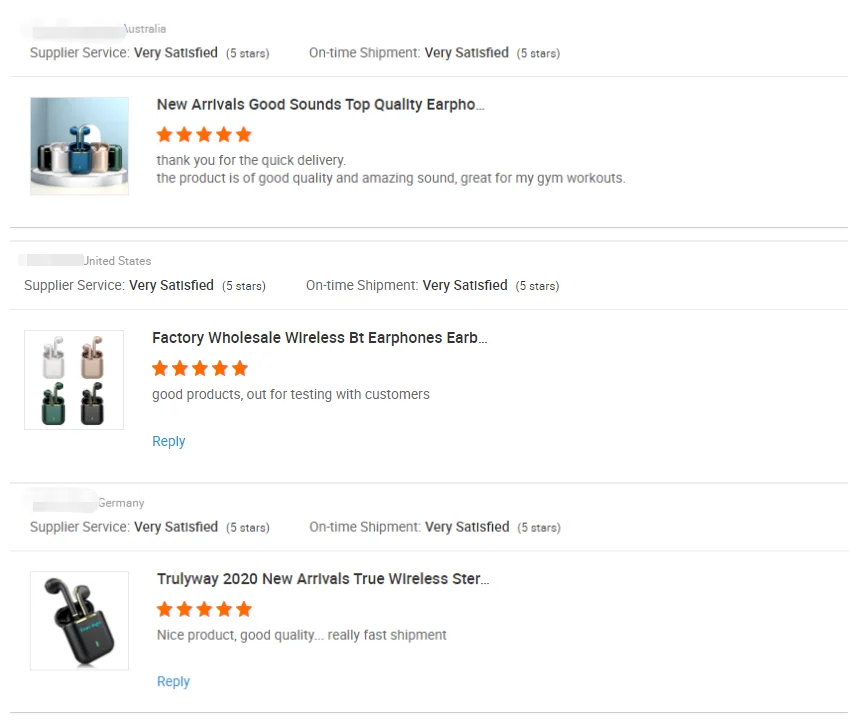Viewport: 858px width, 725px height.
Task: Click the multicolor earphones product thumbnail
Action: coord(79,146)
